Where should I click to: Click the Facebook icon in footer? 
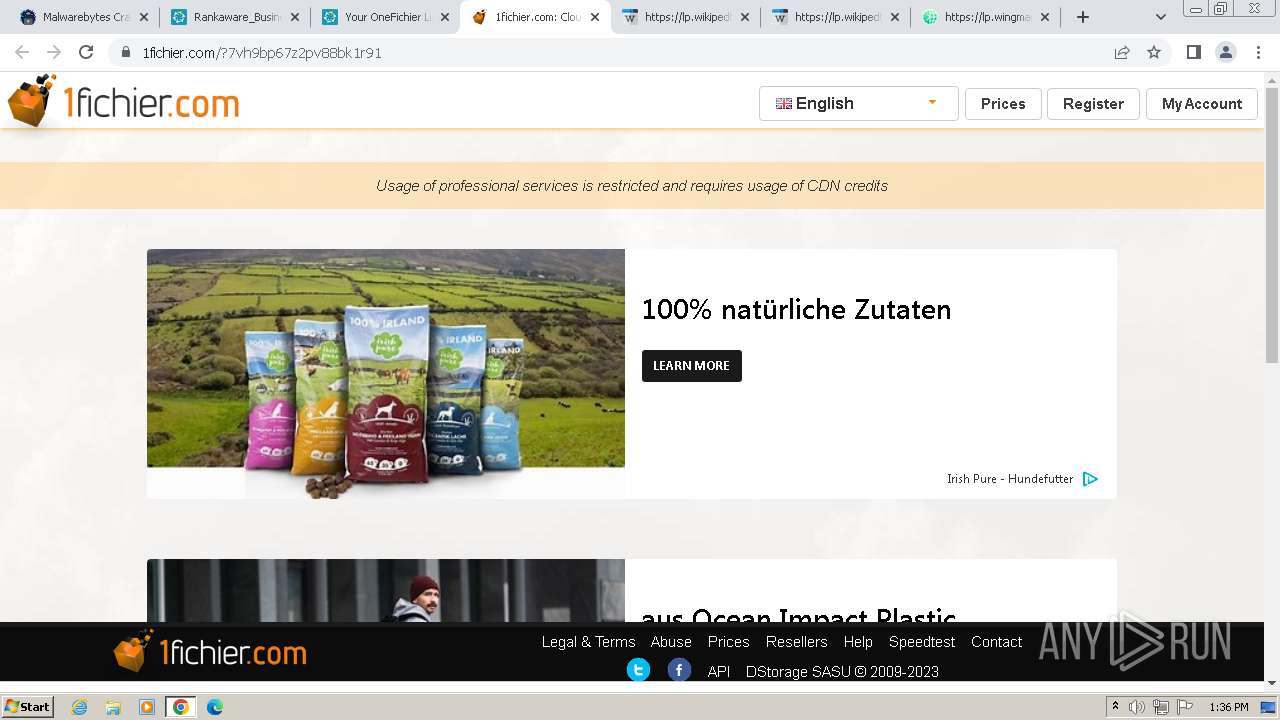coord(679,670)
